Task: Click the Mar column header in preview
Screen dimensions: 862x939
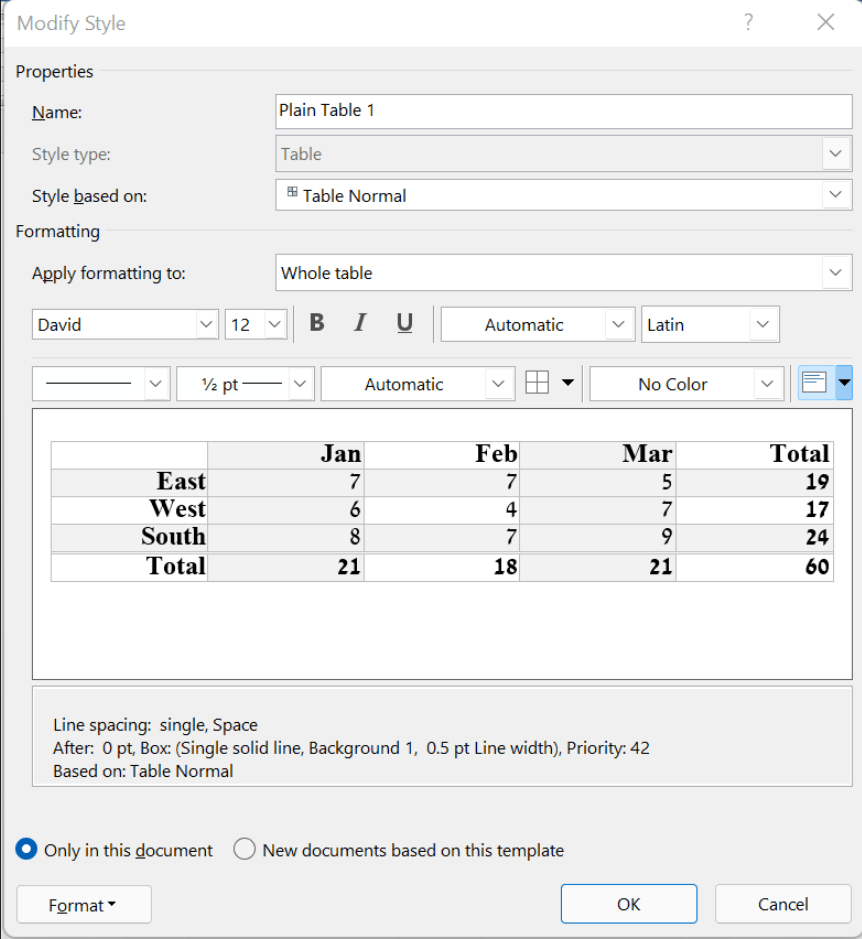Action: (x=648, y=454)
